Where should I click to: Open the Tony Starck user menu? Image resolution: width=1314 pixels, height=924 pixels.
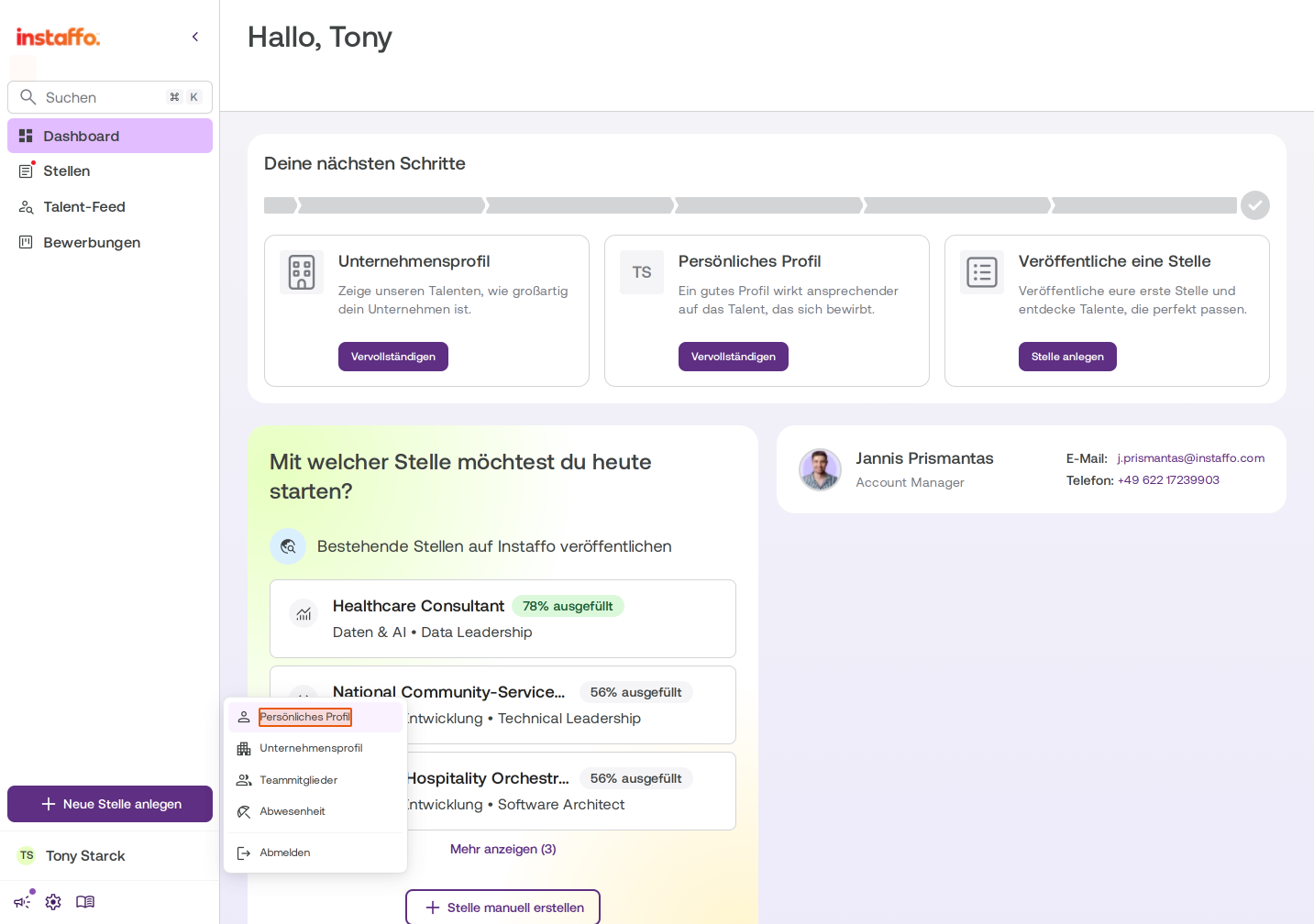(x=110, y=855)
